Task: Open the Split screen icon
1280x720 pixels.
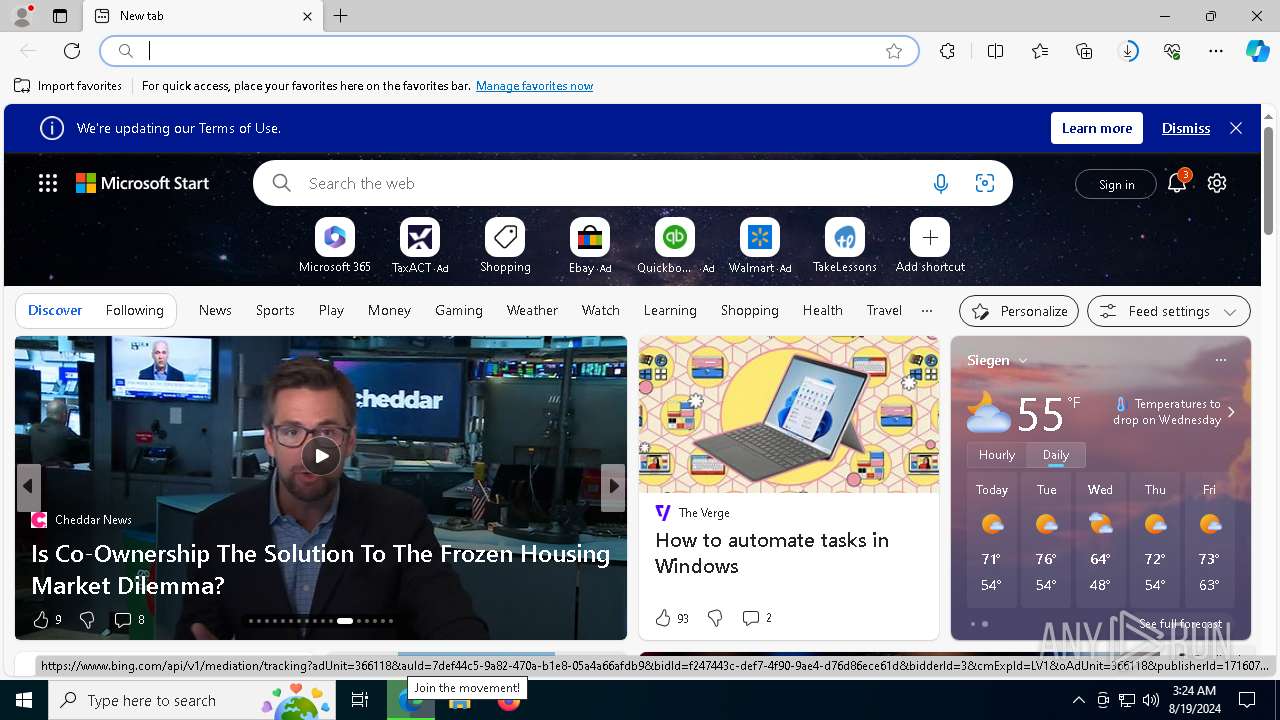Action: tap(995, 51)
